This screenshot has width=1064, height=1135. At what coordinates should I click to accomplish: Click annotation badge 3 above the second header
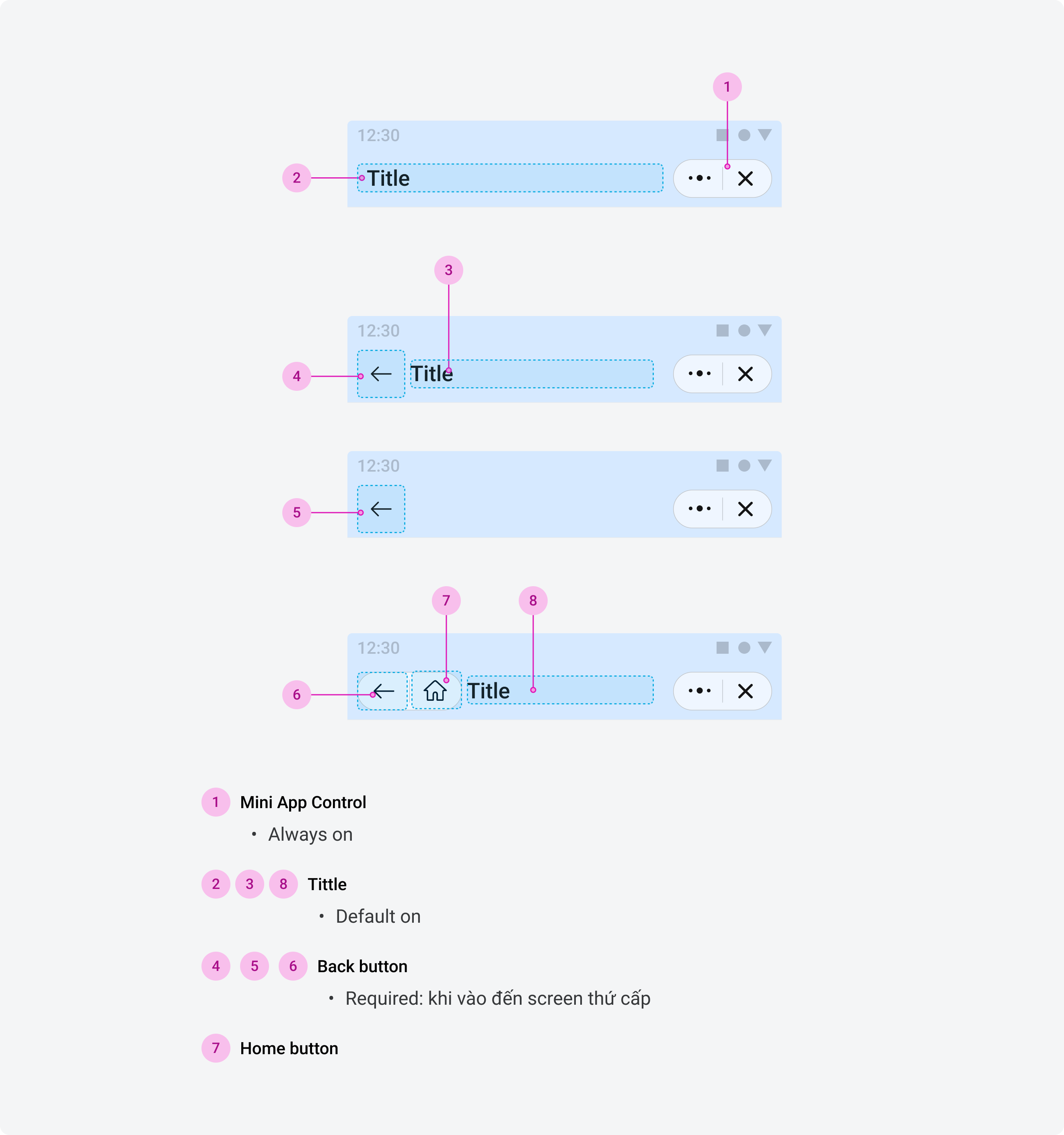(448, 270)
